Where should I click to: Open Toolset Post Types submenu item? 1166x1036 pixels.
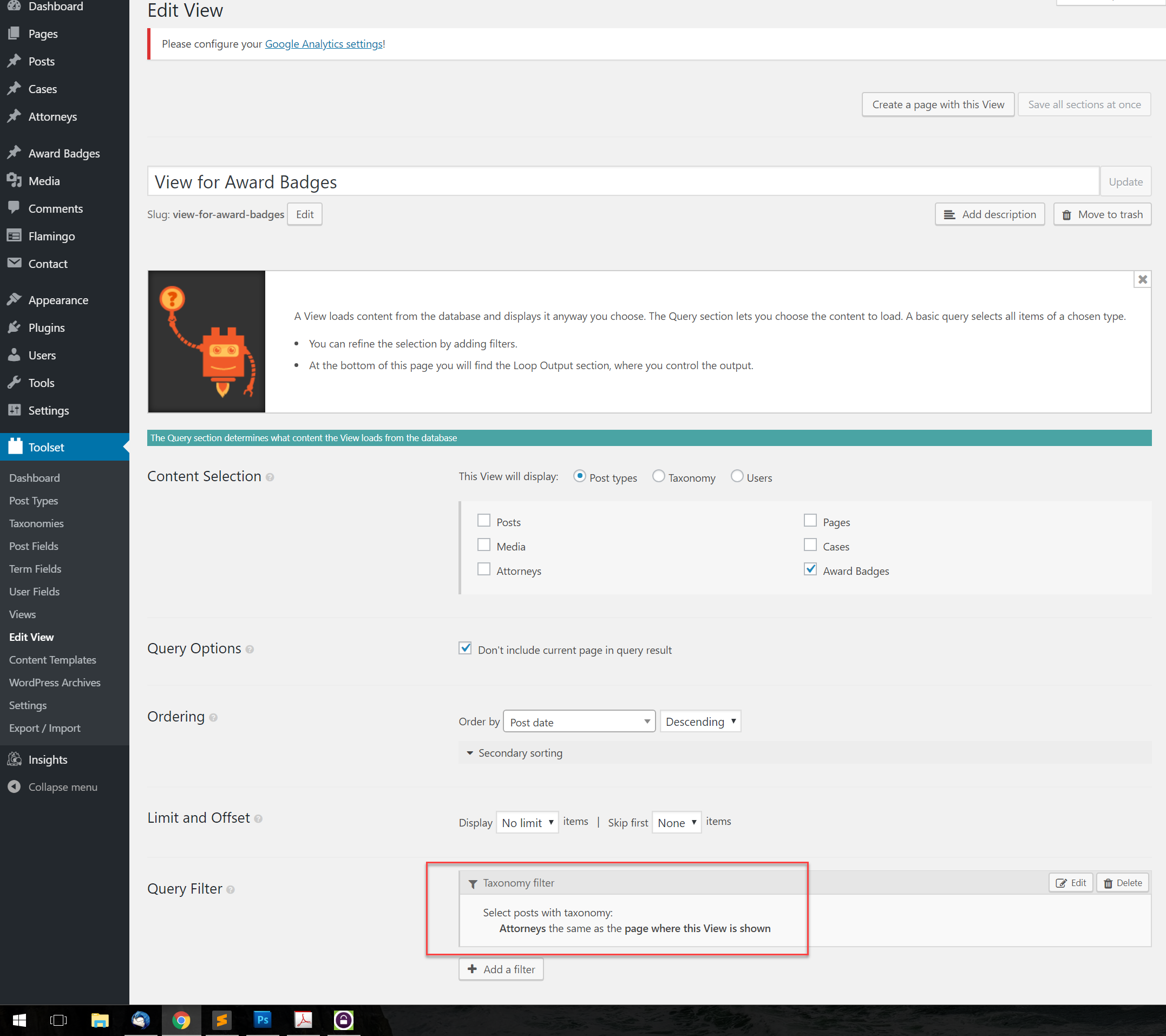(x=34, y=500)
